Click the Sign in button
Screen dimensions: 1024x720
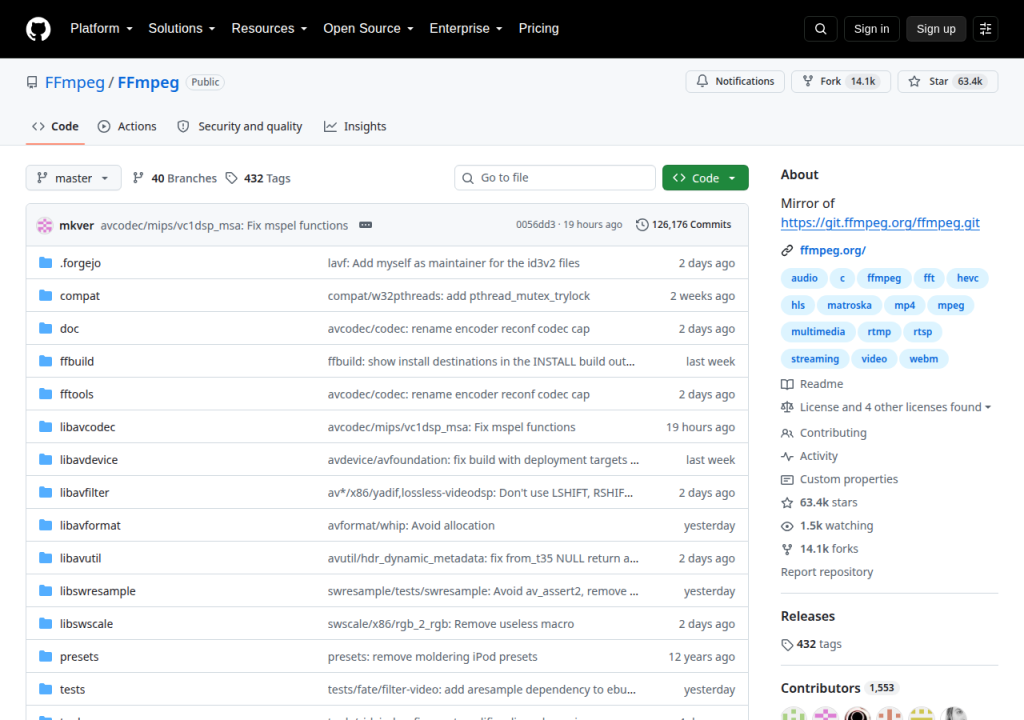pos(871,29)
